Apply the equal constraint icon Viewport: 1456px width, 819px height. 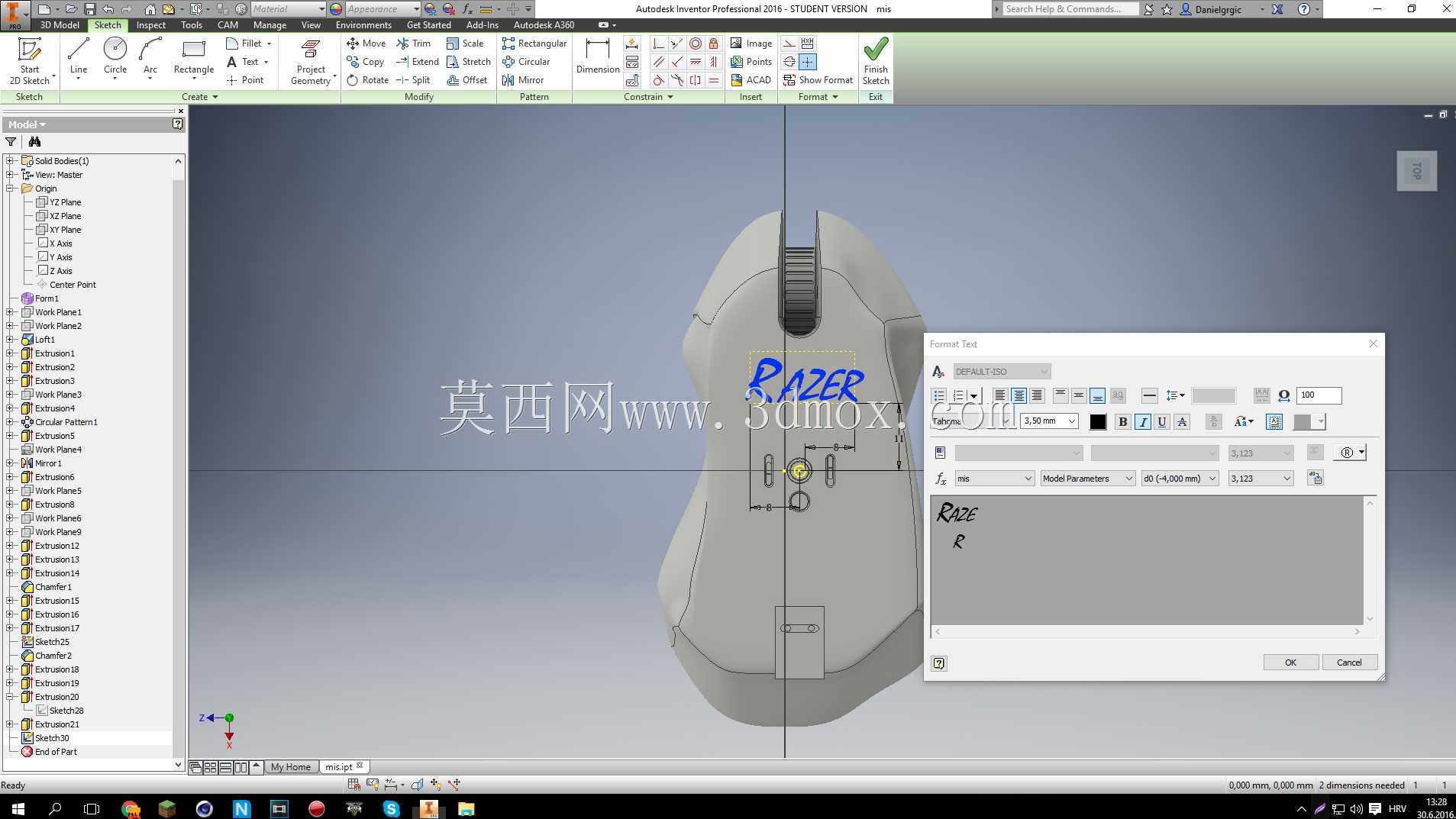(714, 80)
